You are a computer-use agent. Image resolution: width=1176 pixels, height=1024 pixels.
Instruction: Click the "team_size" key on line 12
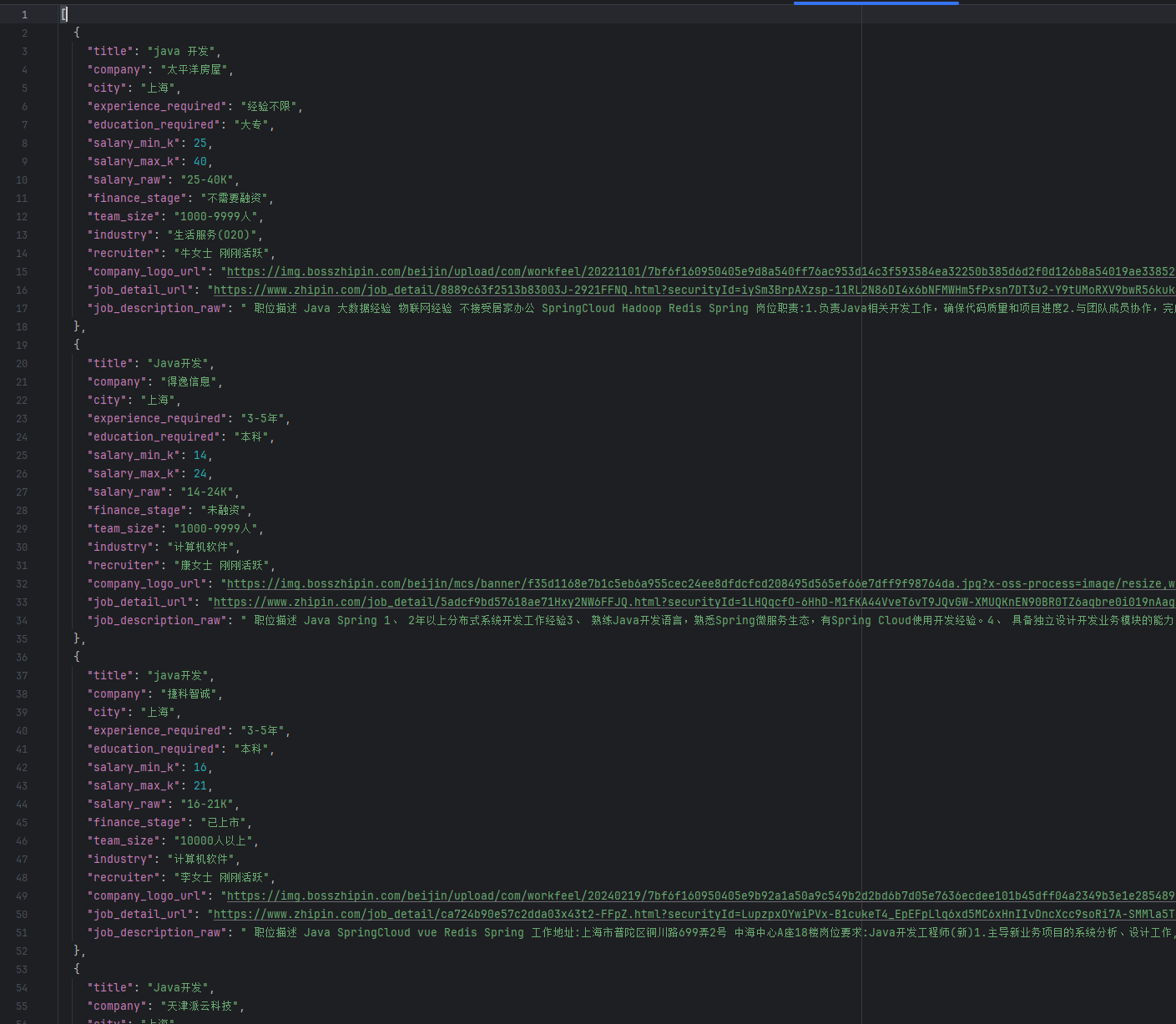124,216
